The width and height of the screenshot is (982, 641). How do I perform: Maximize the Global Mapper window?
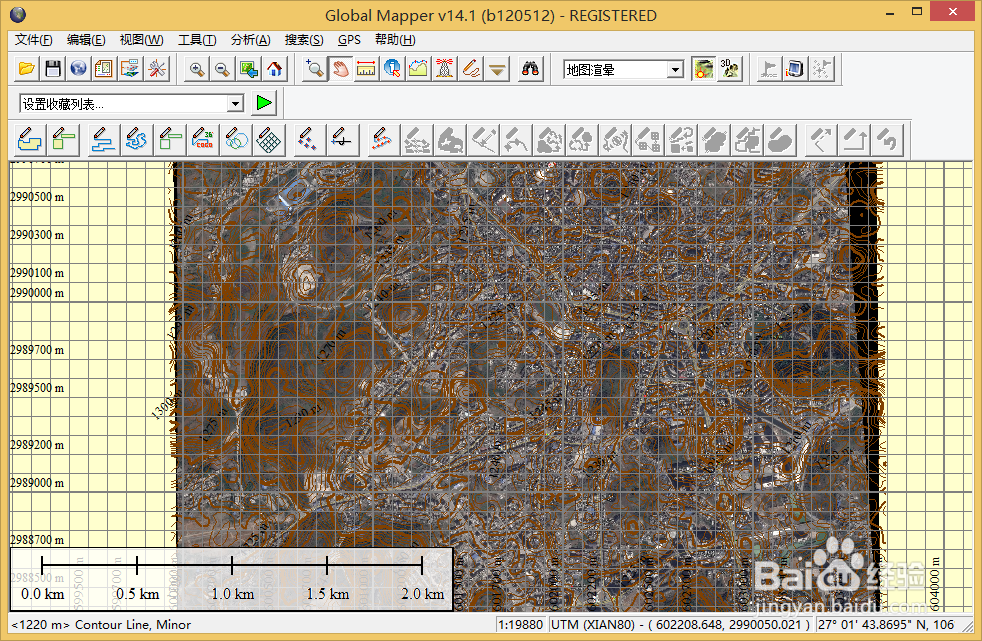pyautogui.click(x=917, y=13)
